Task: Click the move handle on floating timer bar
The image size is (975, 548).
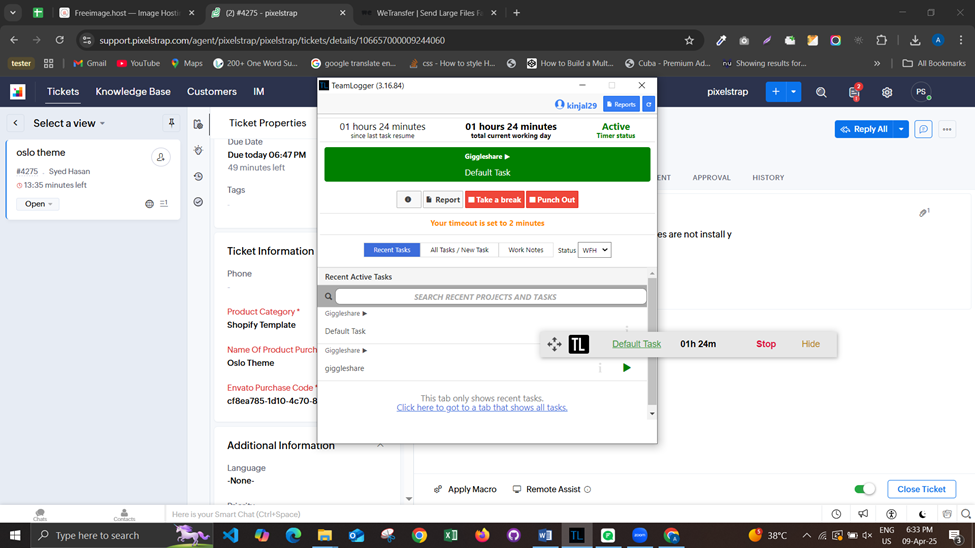Action: (x=554, y=344)
